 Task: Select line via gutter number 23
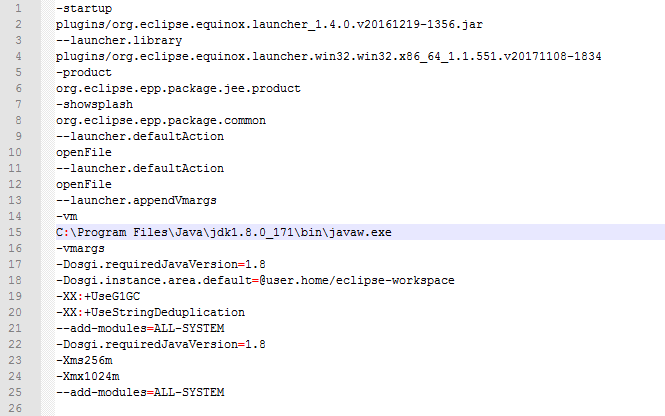[15, 360]
